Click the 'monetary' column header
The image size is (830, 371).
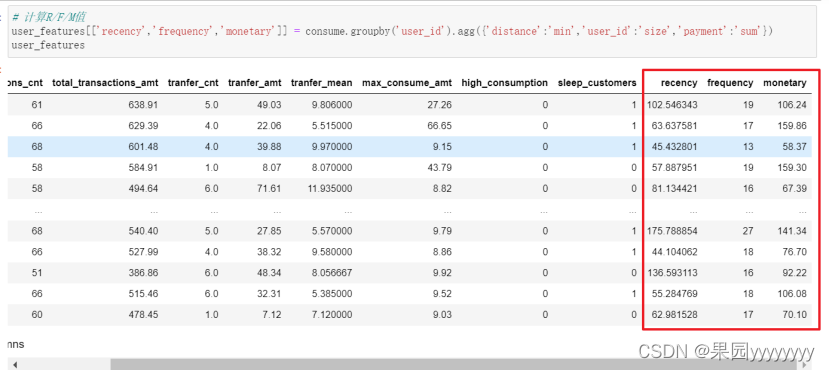(784, 83)
